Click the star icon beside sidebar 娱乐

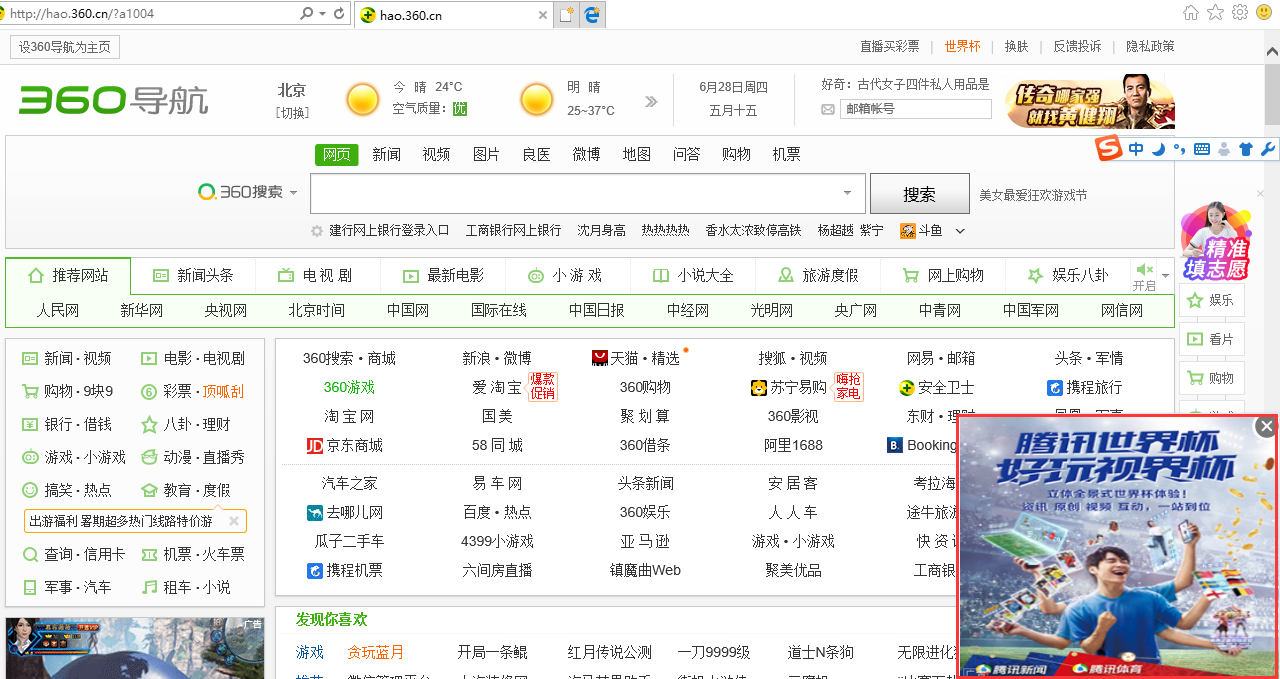click(x=1194, y=300)
